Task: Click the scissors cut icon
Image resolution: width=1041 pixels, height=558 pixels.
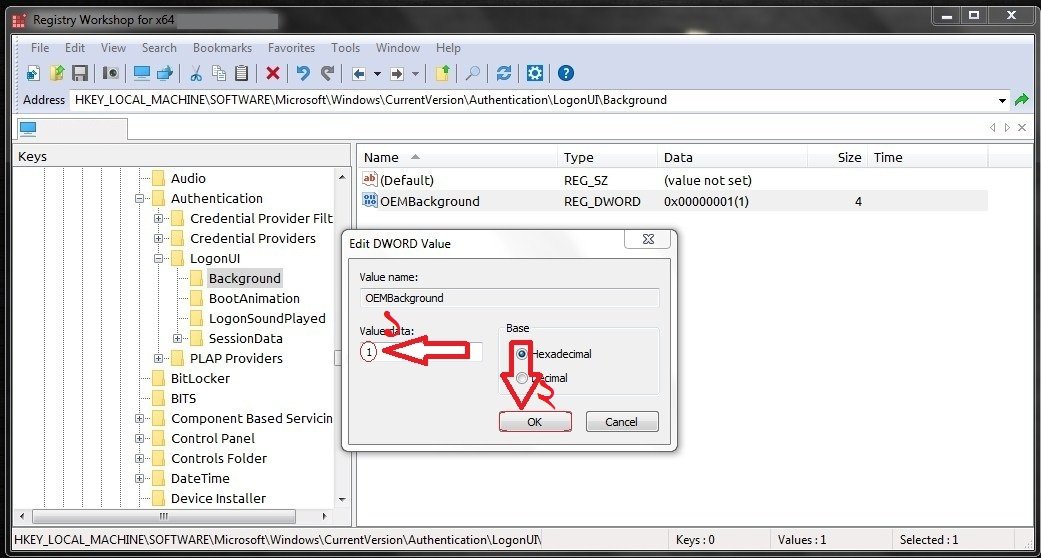Action: tap(196, 73)
